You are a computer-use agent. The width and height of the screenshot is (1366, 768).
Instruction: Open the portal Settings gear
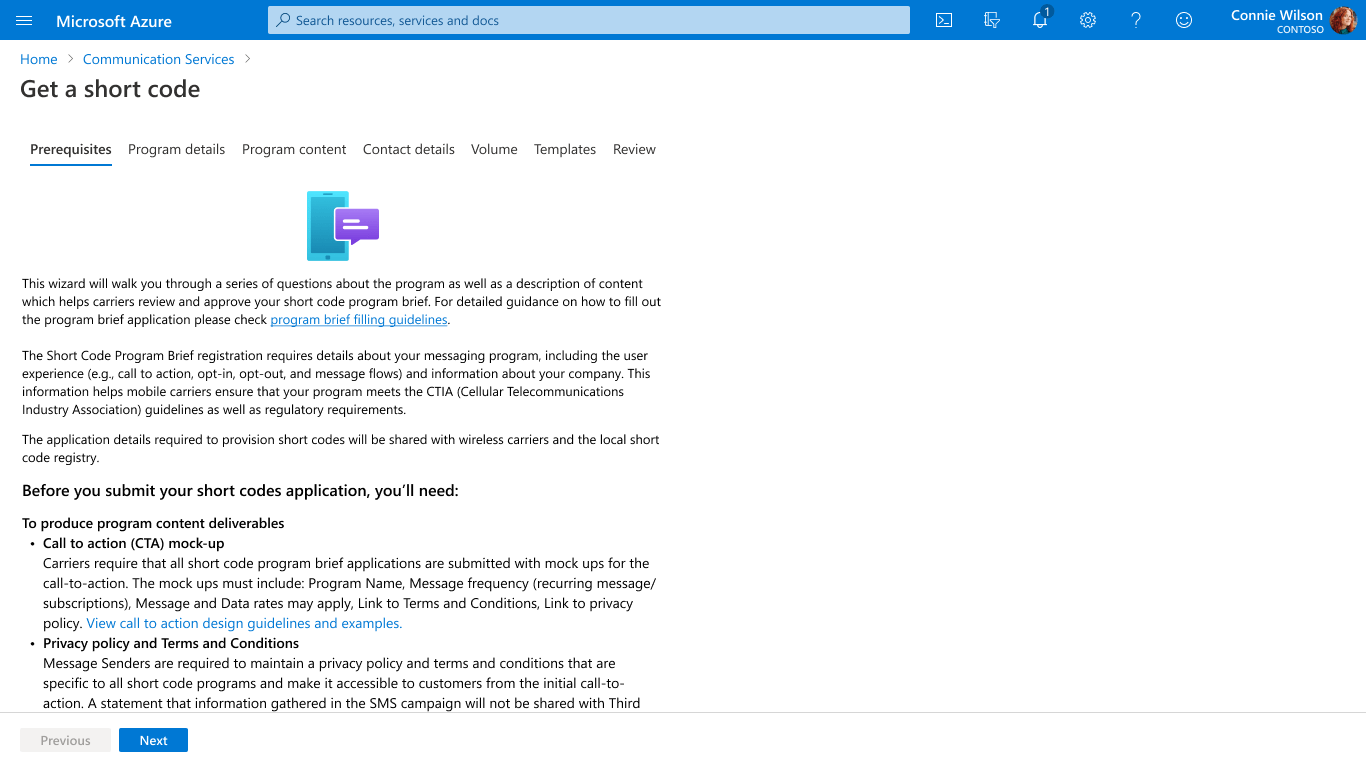point(1087,20)
